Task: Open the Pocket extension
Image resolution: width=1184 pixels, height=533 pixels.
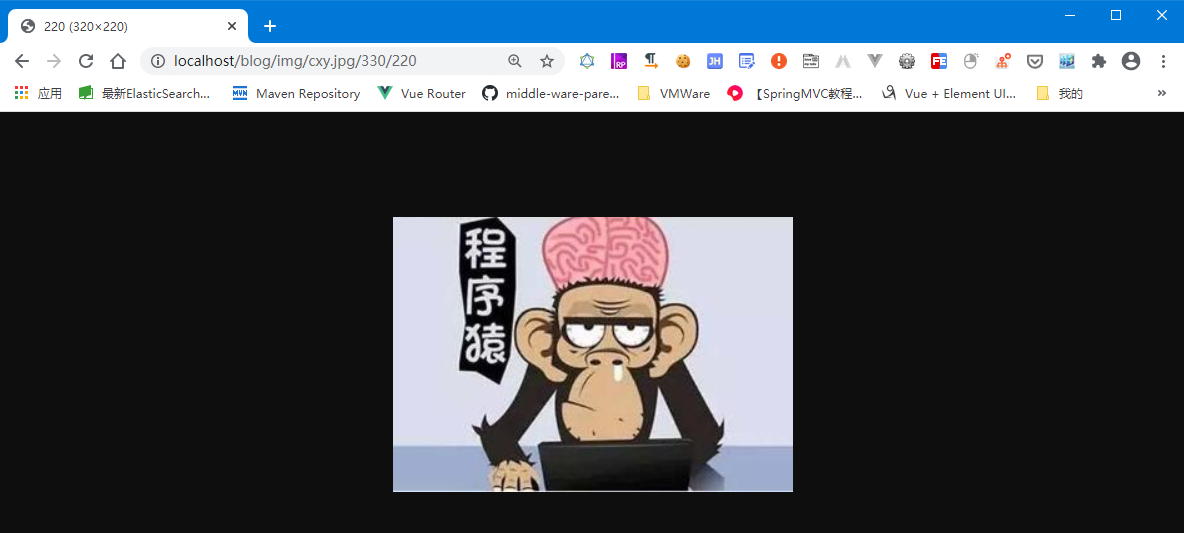Action: click(x=1034, y=61)
